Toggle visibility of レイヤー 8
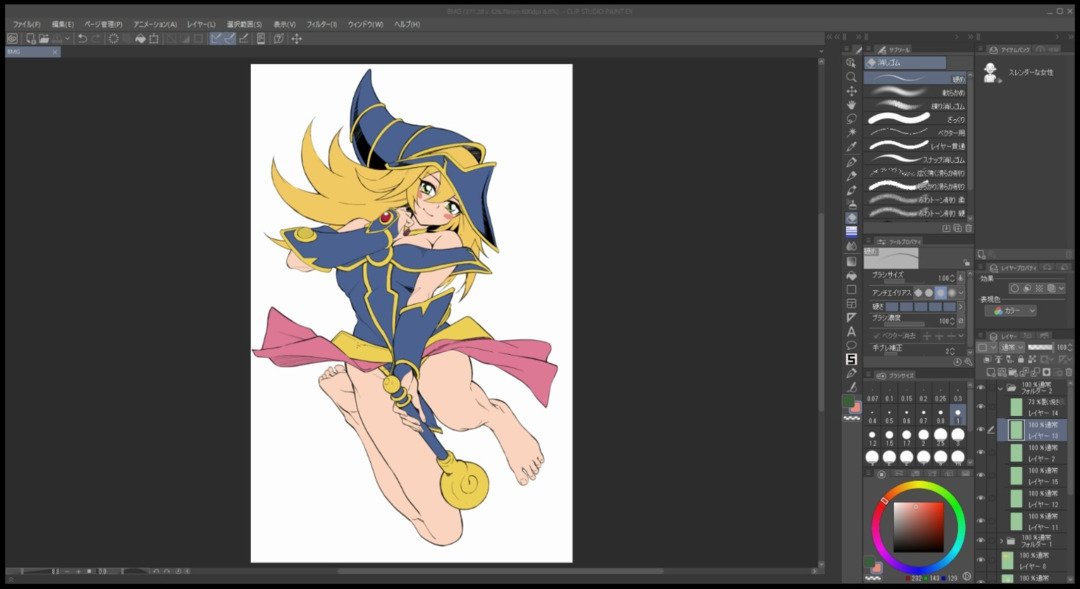Viewport: 1080px width, 589px height. point(981,560)
